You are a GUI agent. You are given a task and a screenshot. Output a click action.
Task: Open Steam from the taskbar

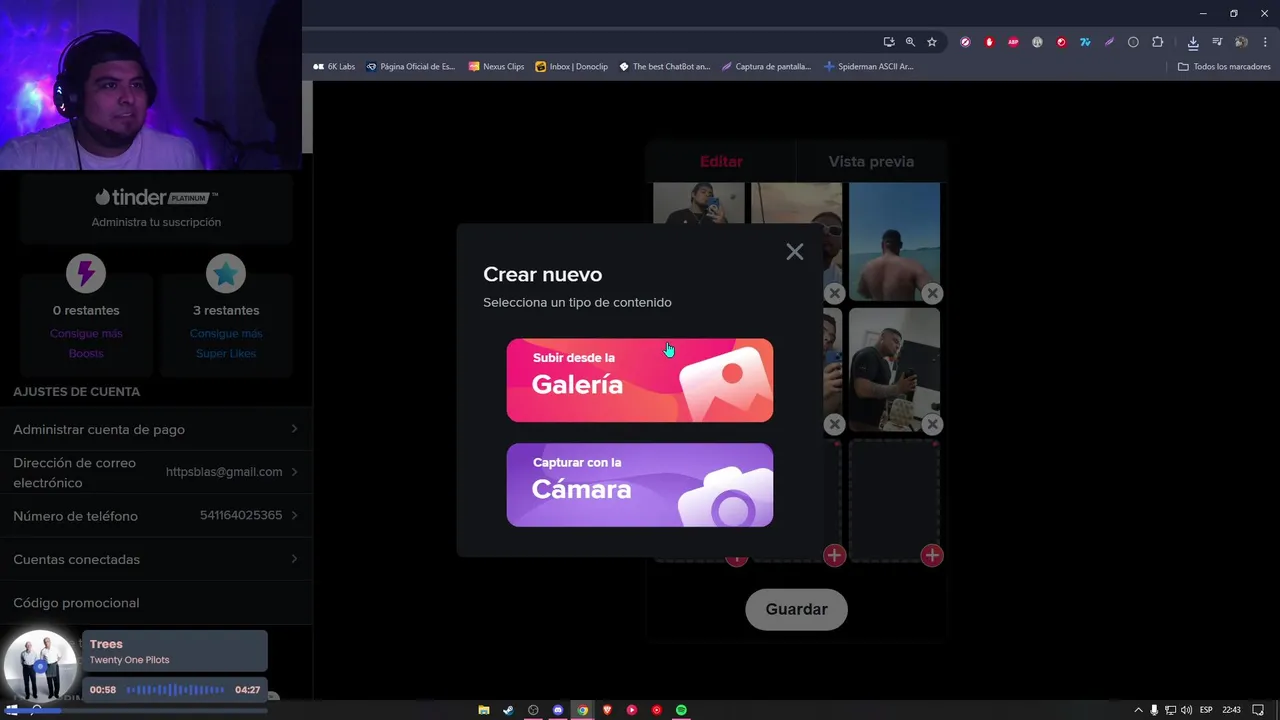[508, 710]
